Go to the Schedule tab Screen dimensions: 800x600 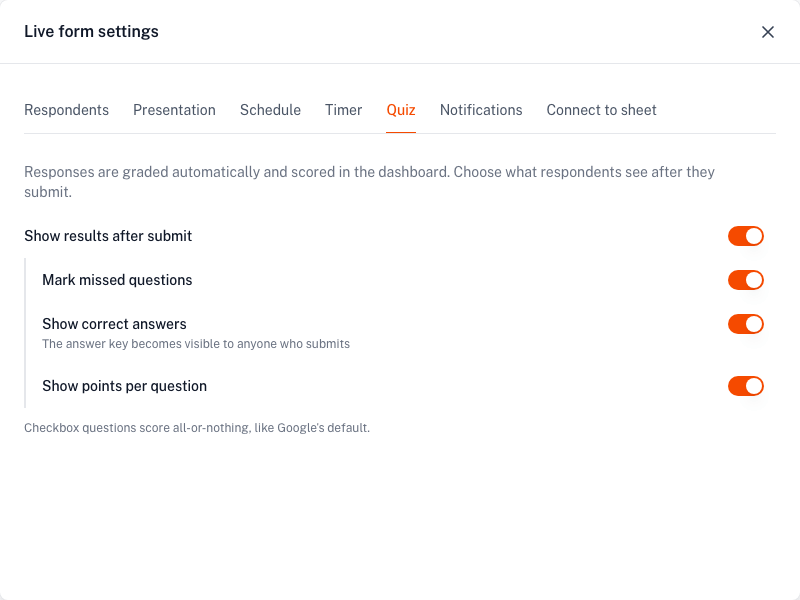coord(270,110)
